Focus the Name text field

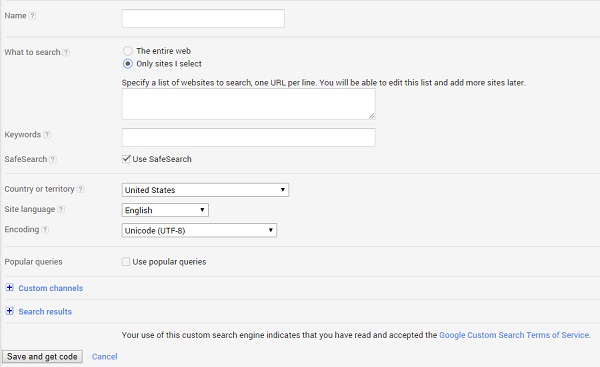(203, 18)
